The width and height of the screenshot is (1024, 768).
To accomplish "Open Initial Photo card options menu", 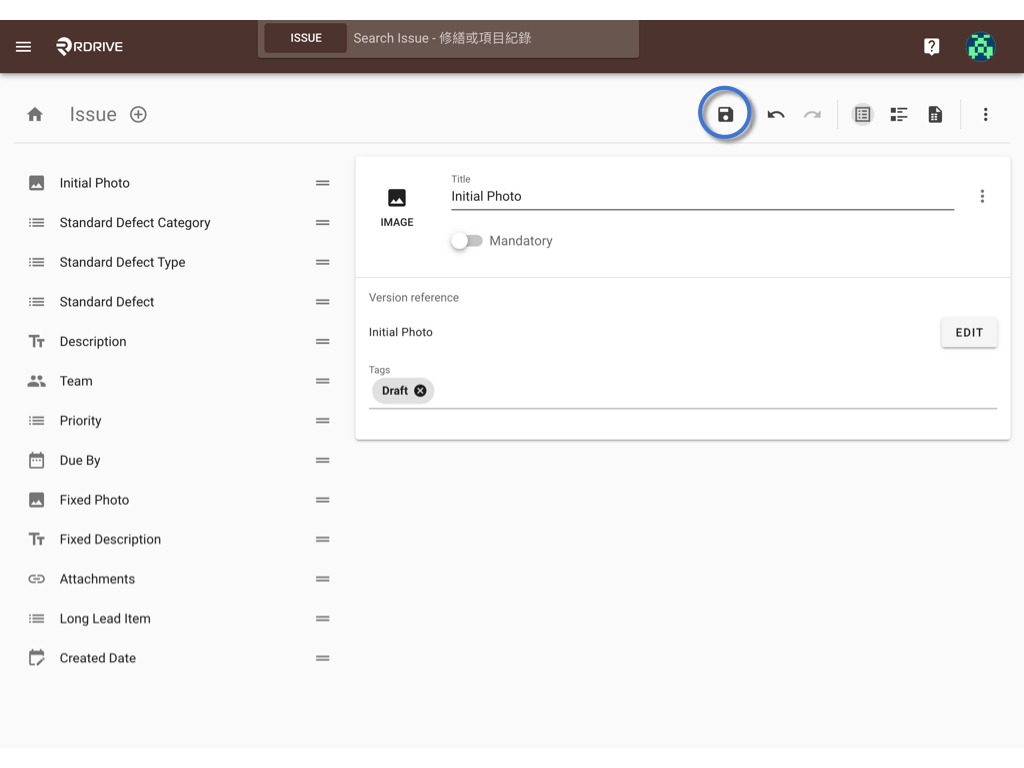I will pyautogui.click(x=982, y=197).
